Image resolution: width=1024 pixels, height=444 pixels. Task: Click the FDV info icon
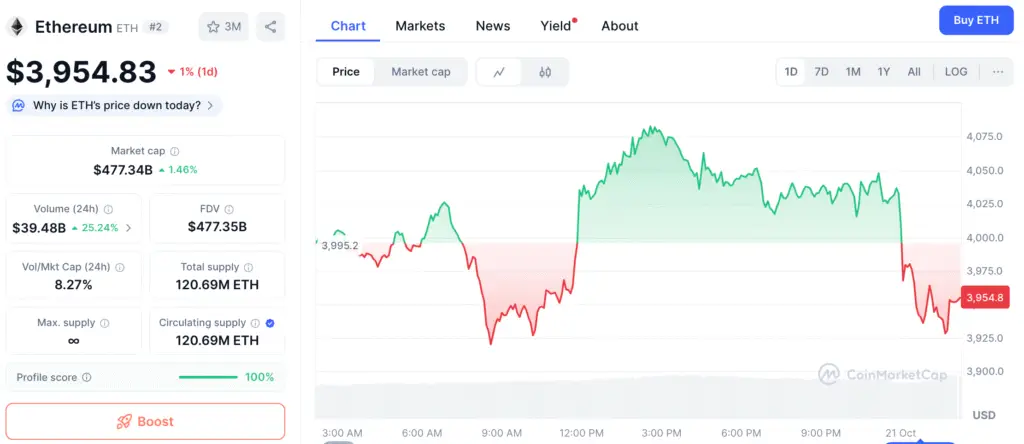coord(229,209)
